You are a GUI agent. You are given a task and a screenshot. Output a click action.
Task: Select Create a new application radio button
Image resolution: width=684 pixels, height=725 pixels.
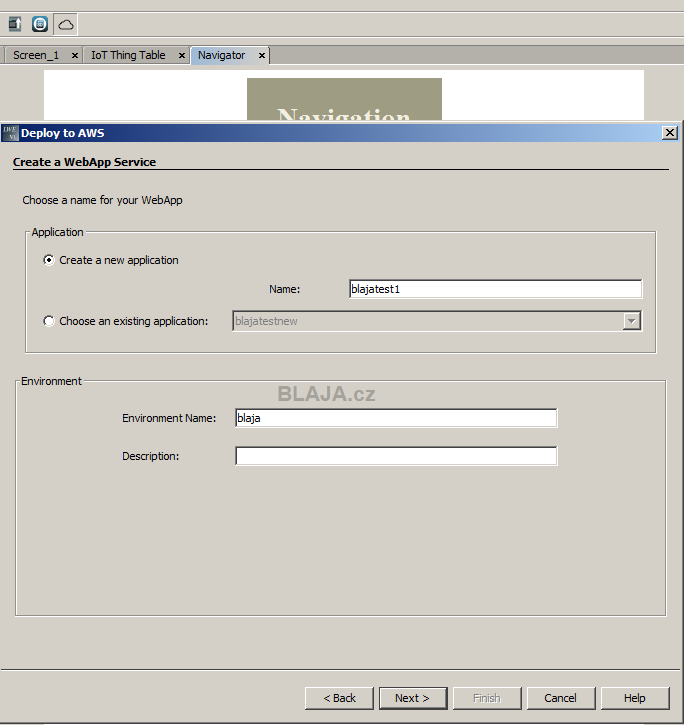(x=49, y=260)
